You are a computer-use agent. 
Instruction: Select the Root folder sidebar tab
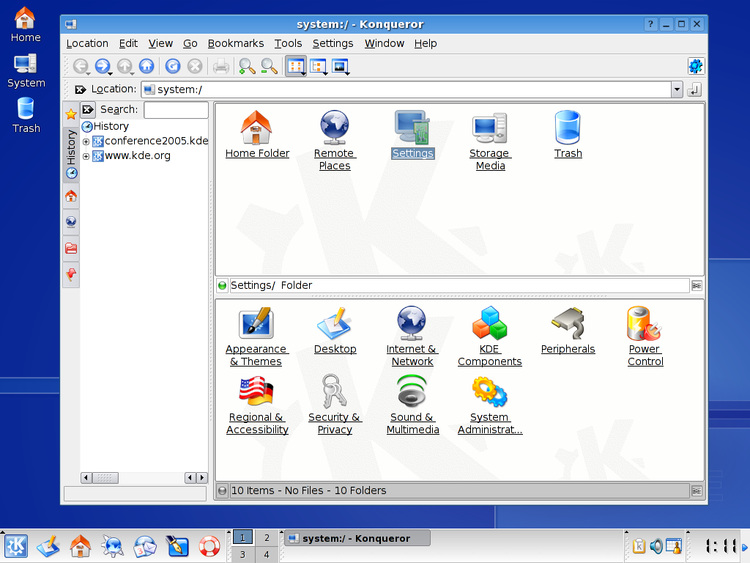click(x=71, y=248)
